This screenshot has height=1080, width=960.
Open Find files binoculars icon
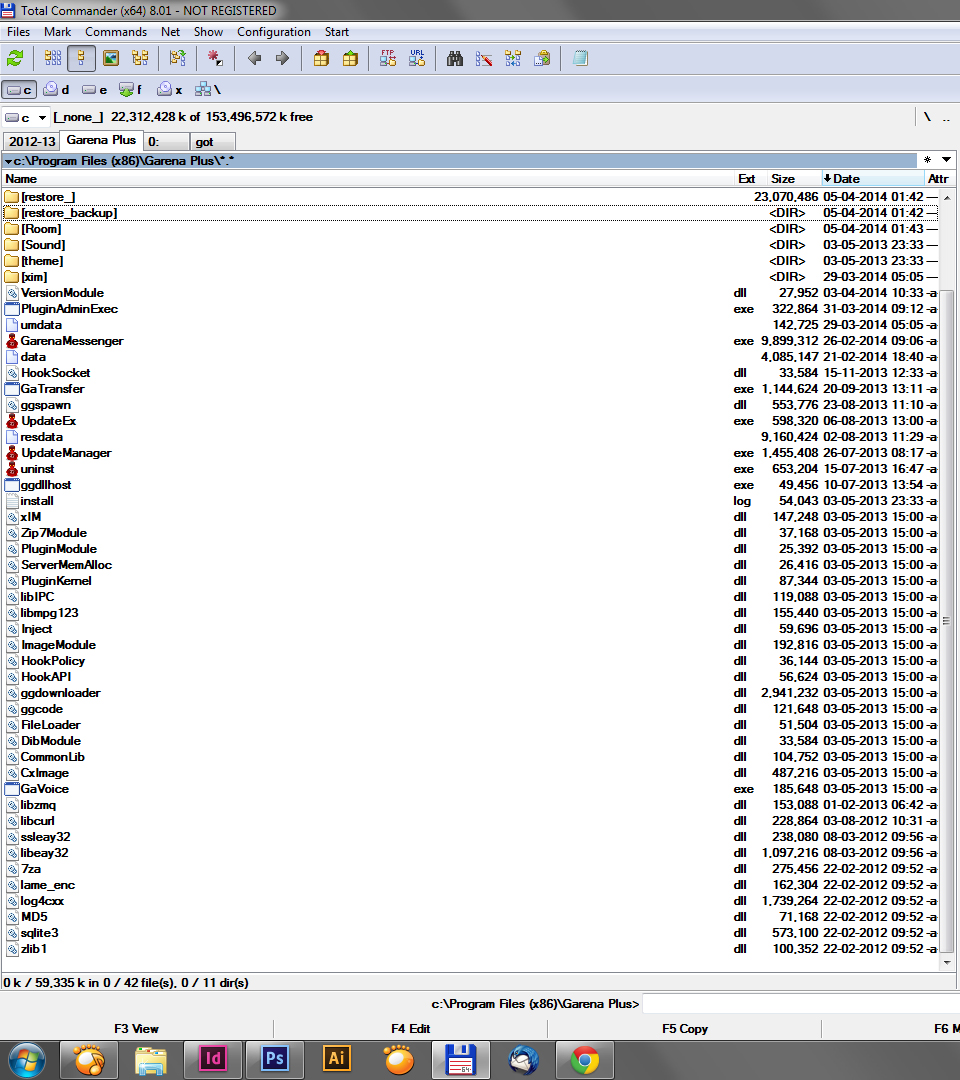tap(455, 59)
